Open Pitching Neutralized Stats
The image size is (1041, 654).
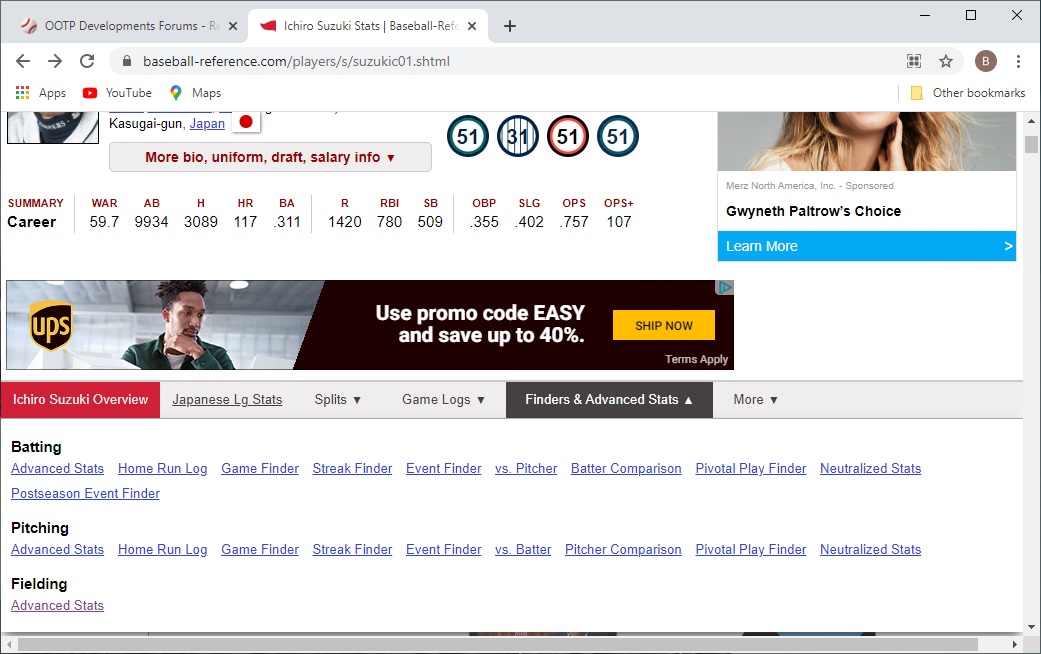pos(870,550)
